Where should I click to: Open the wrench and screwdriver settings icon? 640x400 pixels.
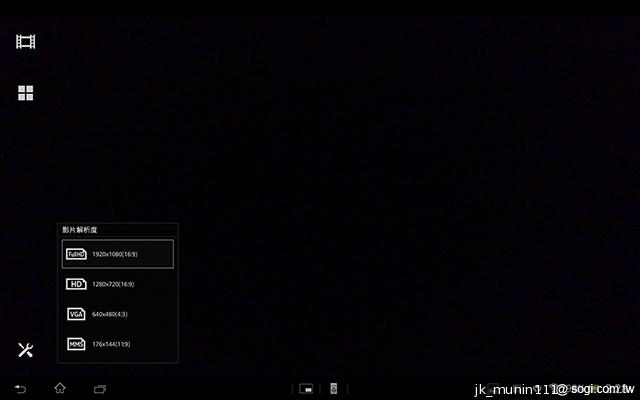click(25, 350)
